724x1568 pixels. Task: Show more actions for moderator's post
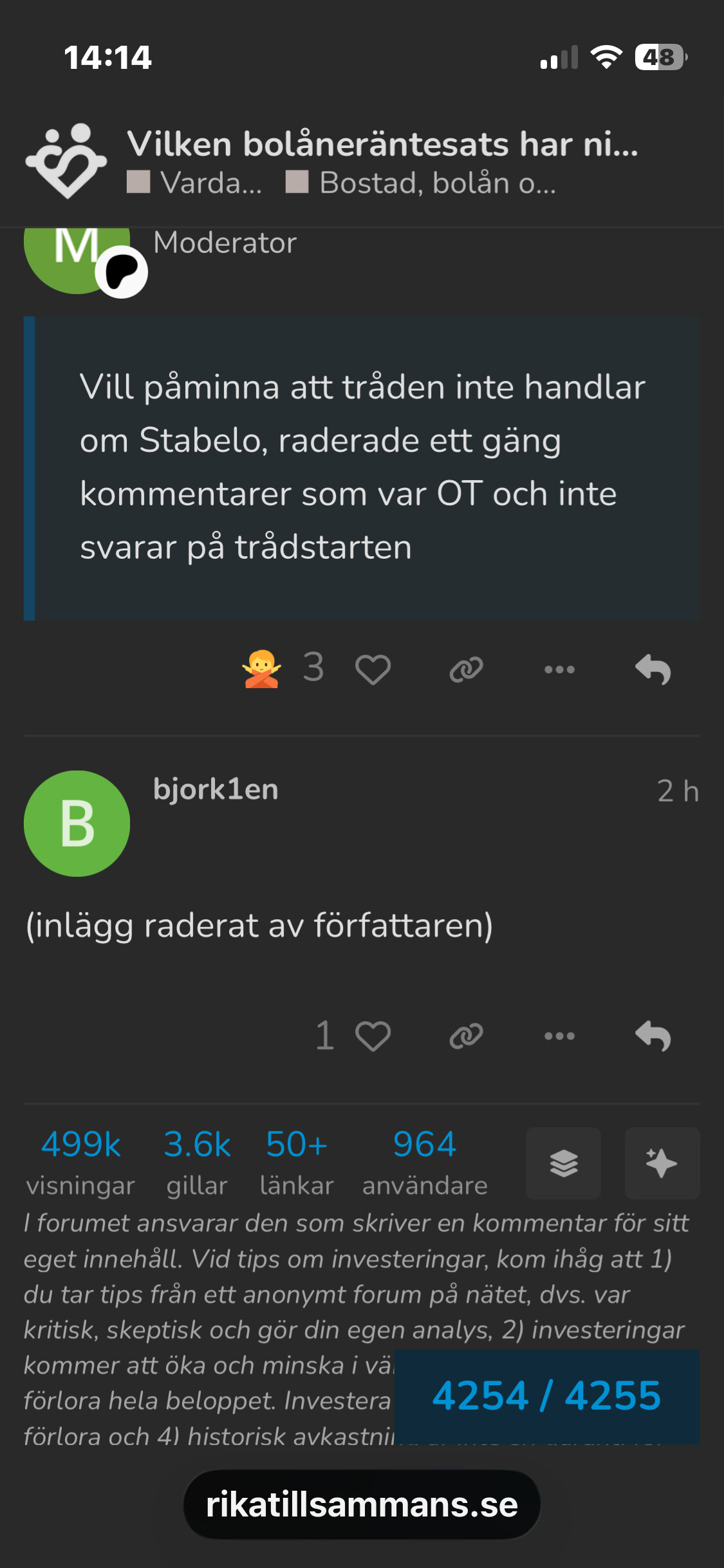point(559,669)
